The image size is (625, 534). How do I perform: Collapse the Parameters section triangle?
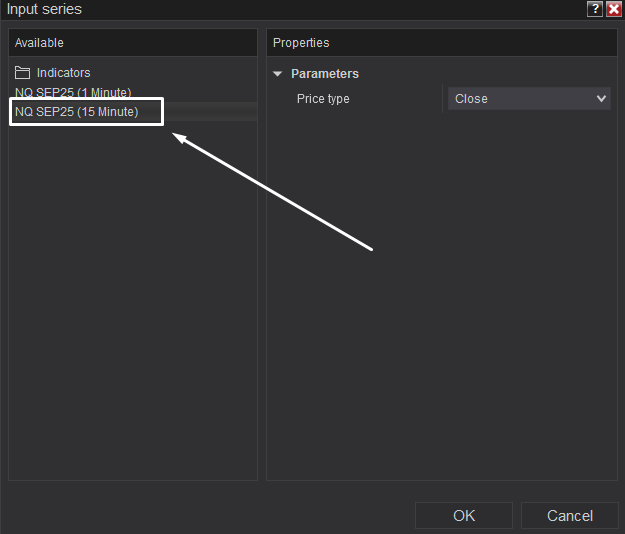pos(277,74)
